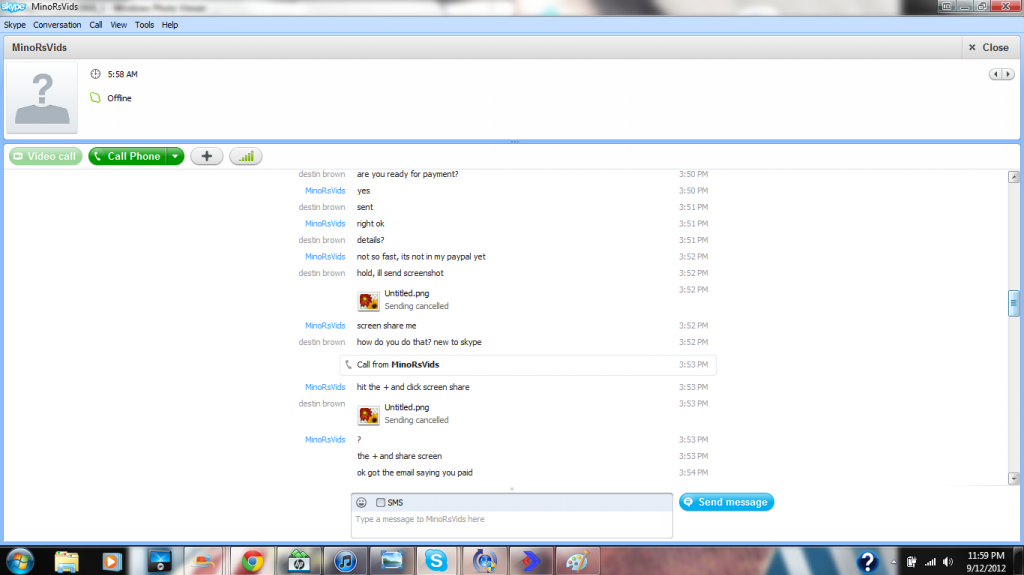Show hidden system tray icons arrow

(x=893, y=562)
